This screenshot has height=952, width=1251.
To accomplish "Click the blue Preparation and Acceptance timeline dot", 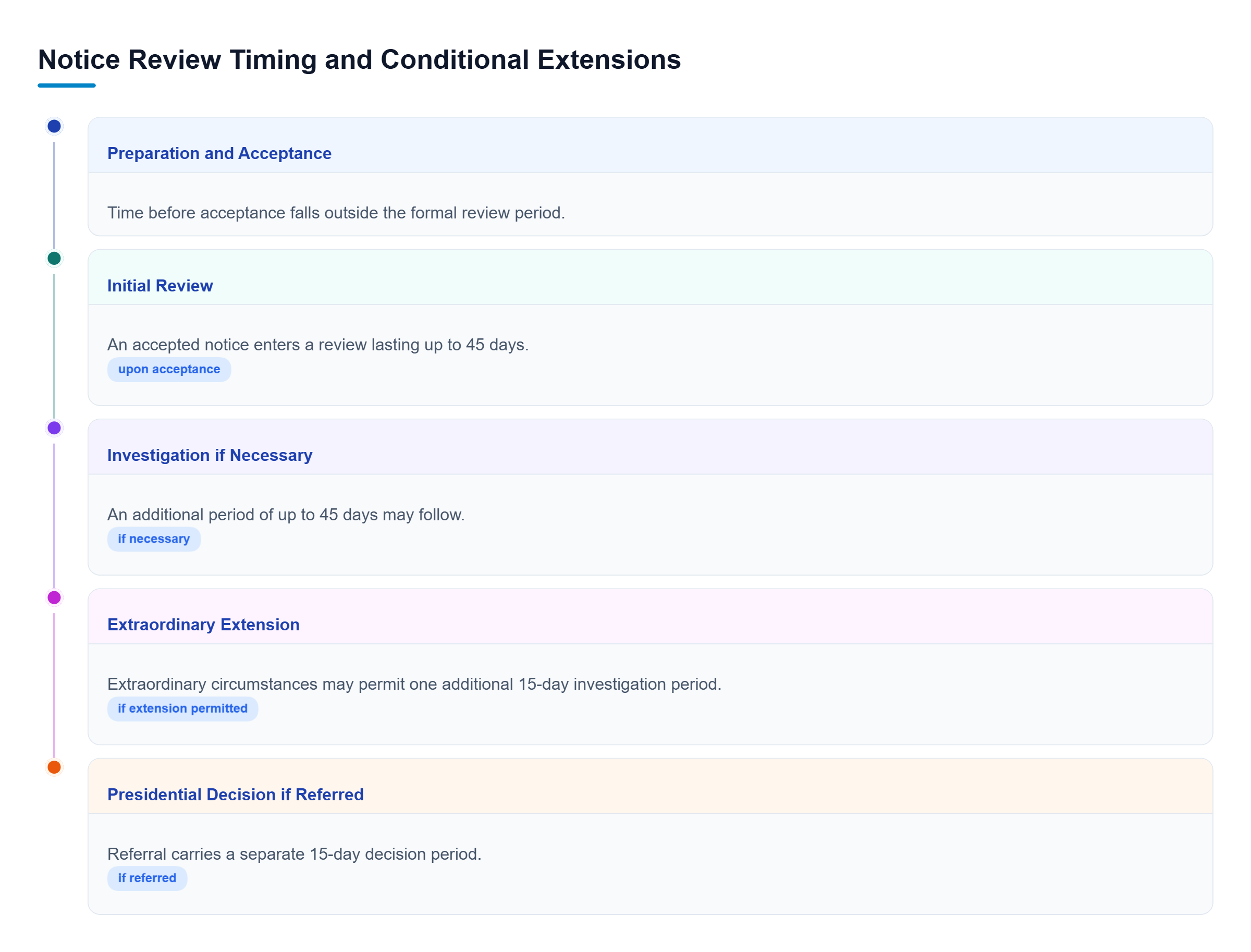I will click(x=54, y=126).
